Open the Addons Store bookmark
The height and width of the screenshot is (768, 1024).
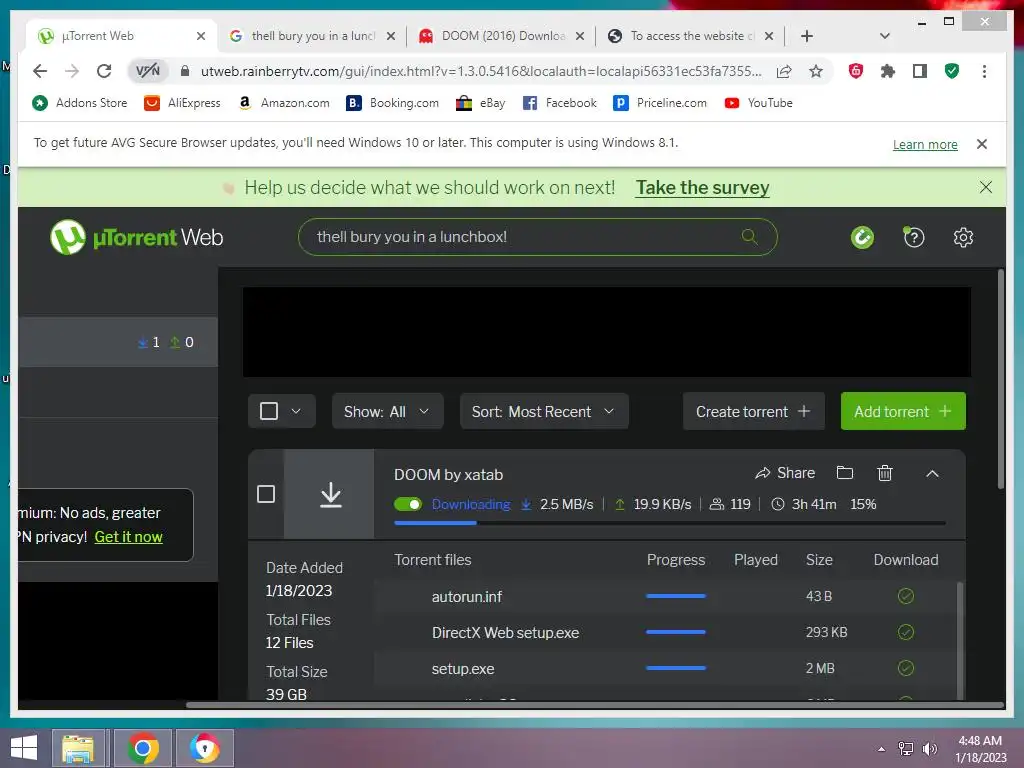(x=80, y=103)
